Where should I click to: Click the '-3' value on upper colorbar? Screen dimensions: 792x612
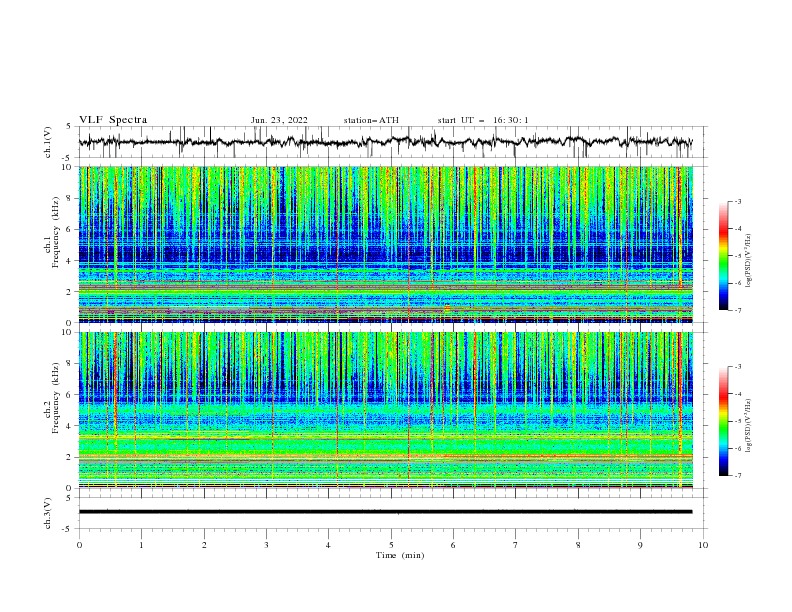click(737, 201)
